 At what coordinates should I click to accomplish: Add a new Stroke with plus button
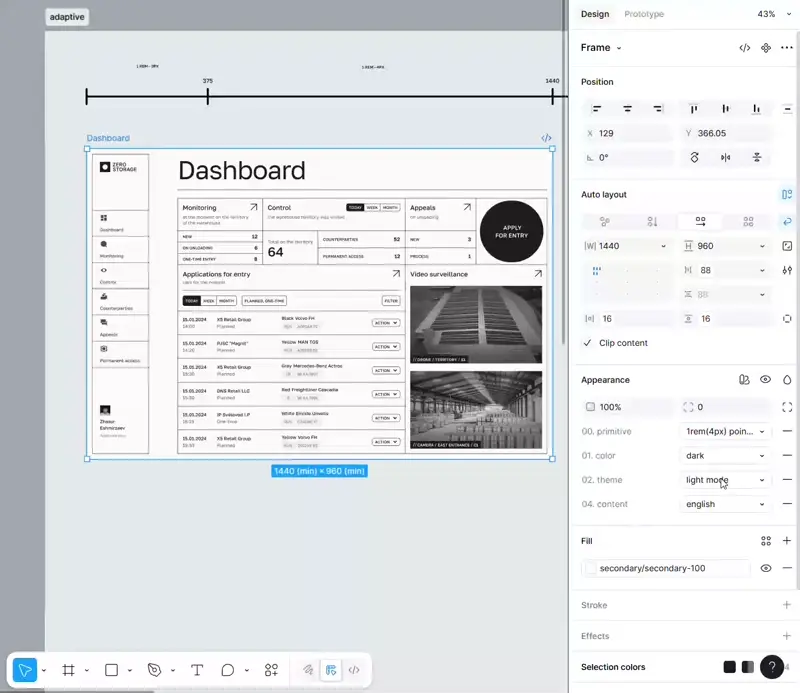pos(787,605)
